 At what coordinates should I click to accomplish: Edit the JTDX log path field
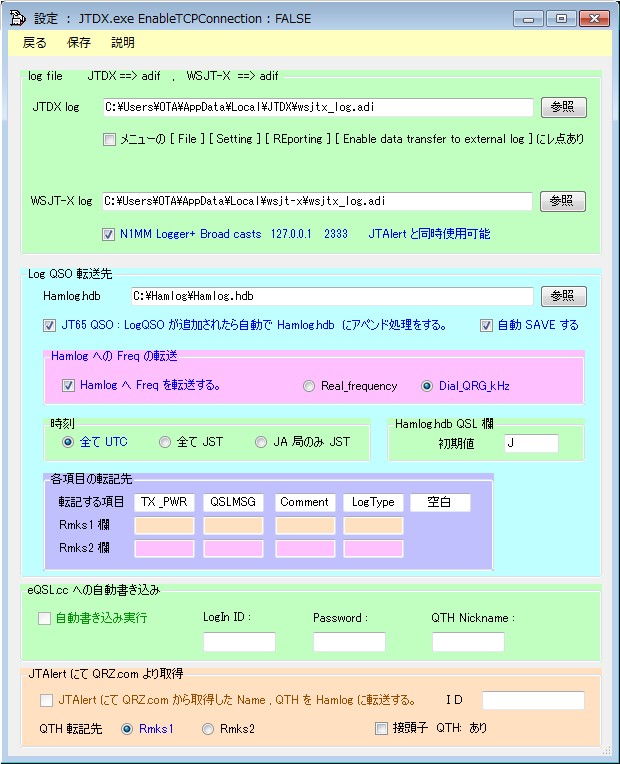click(x=318, y=107)
